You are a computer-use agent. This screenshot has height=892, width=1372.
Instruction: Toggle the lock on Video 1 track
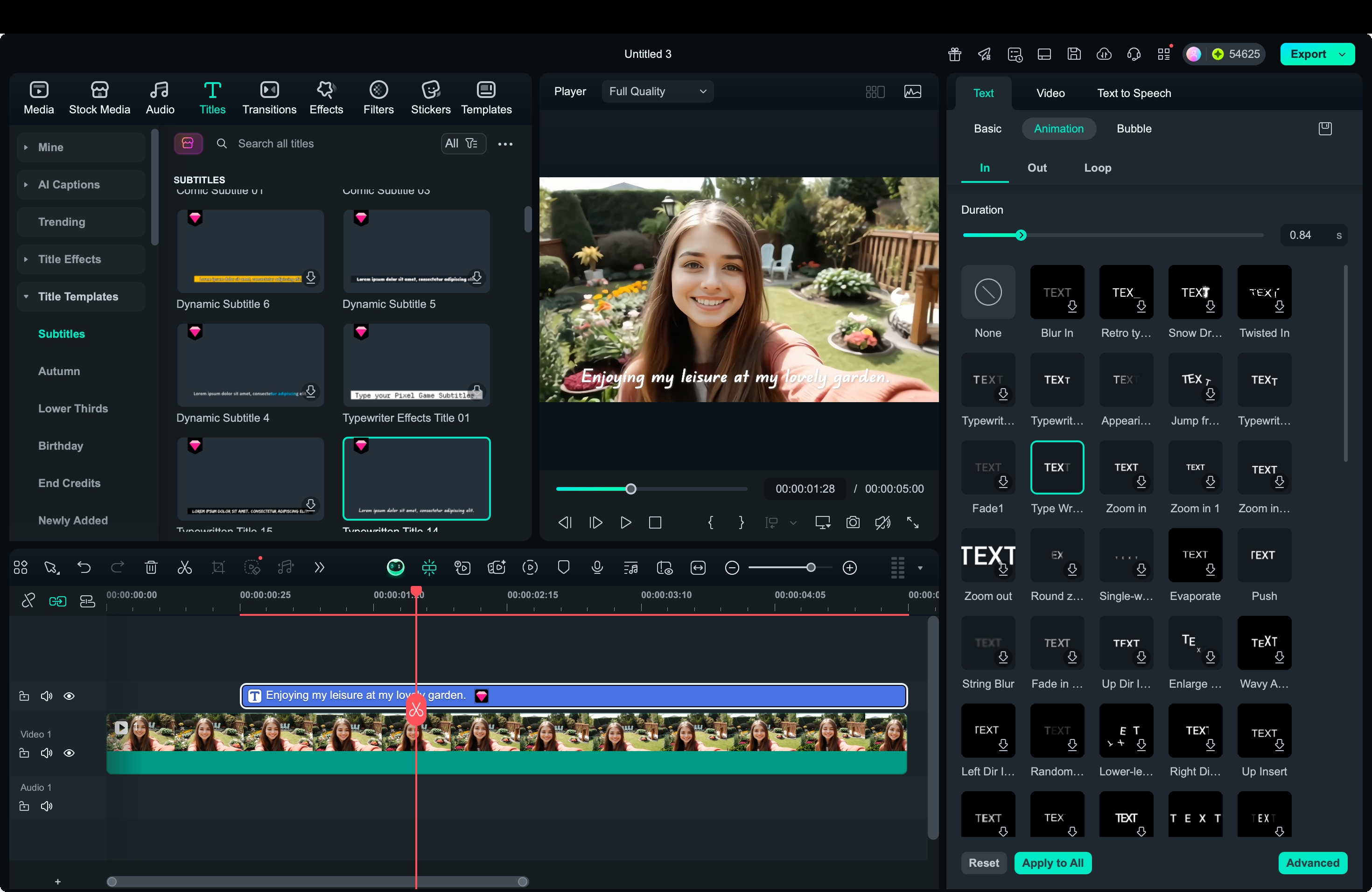pyautogui.click(x=24, y=753)
